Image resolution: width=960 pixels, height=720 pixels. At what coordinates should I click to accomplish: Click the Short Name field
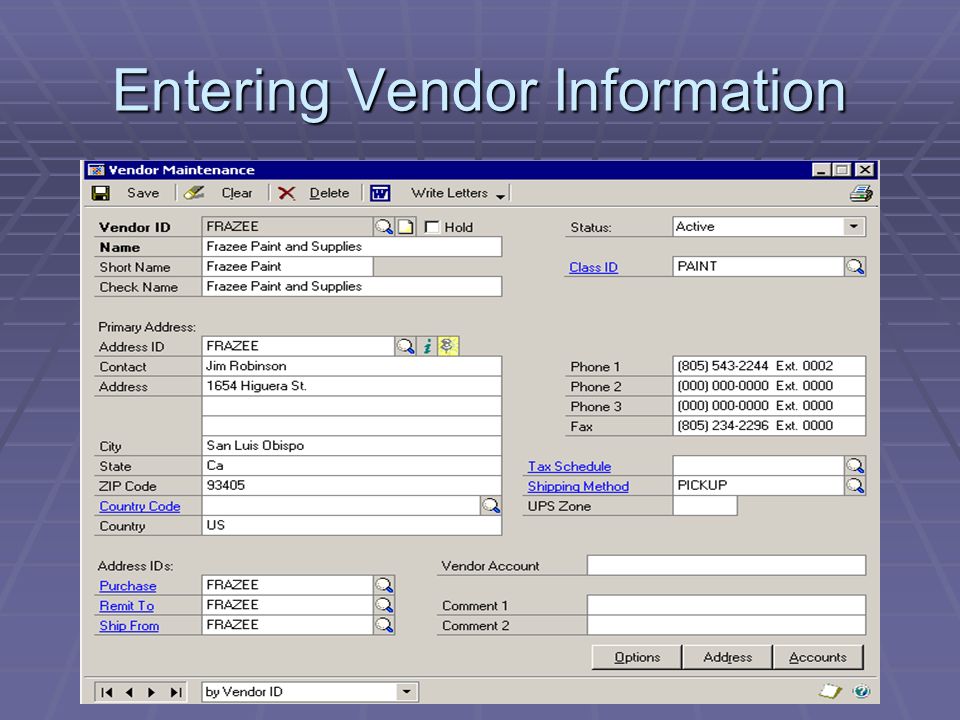[287, 266]
